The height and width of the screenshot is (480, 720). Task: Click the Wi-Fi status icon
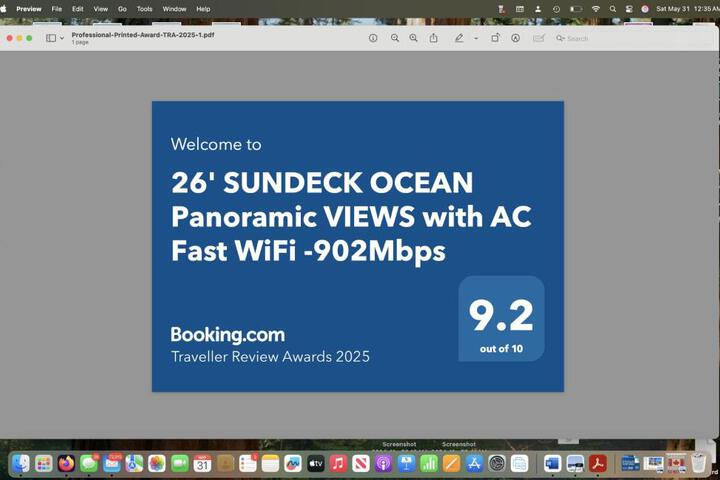(596, 9)
